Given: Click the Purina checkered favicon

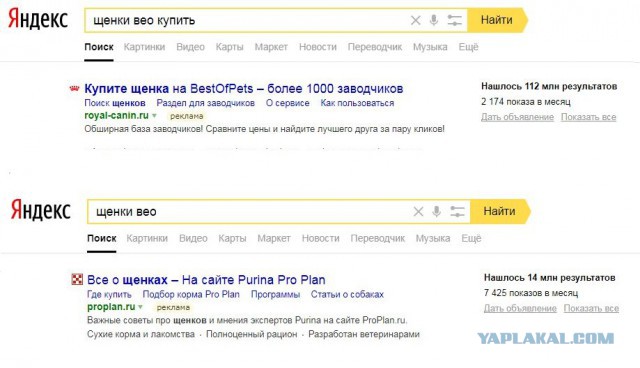Looking at the screenshot, I should click(77, 279).
